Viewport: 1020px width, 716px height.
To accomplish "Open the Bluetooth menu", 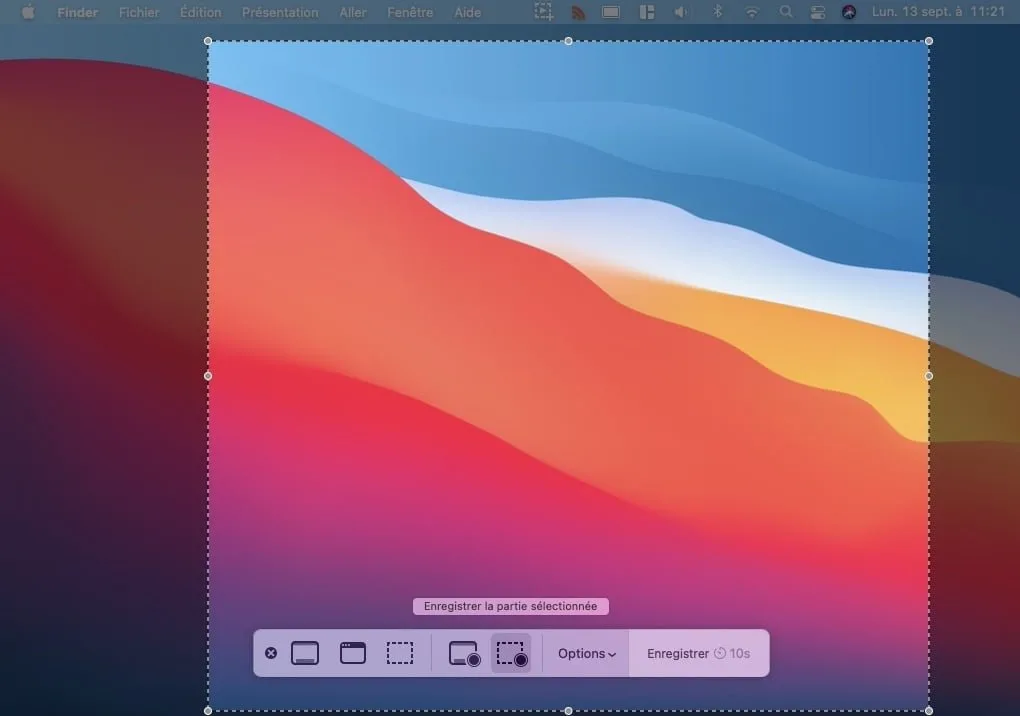I will click(718, 11).
